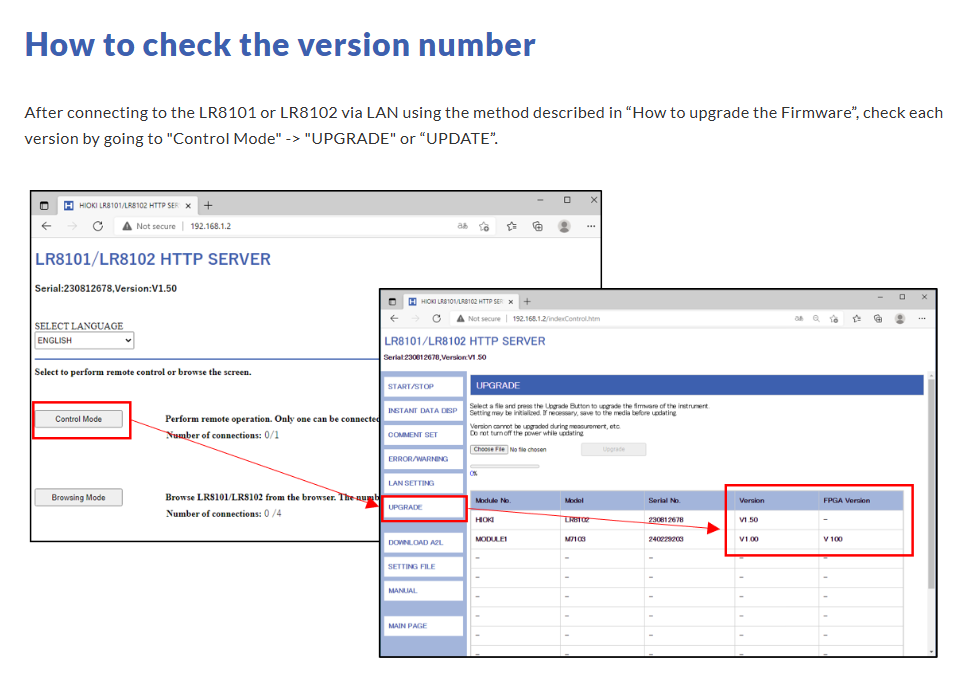Select the UPGRADE item in the side menu
The height and width of the screenshot is (682, 960).
[424, 508]
